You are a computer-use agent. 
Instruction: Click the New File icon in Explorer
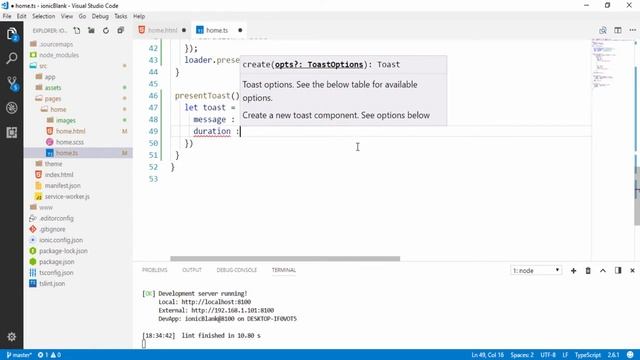[77, 30]
